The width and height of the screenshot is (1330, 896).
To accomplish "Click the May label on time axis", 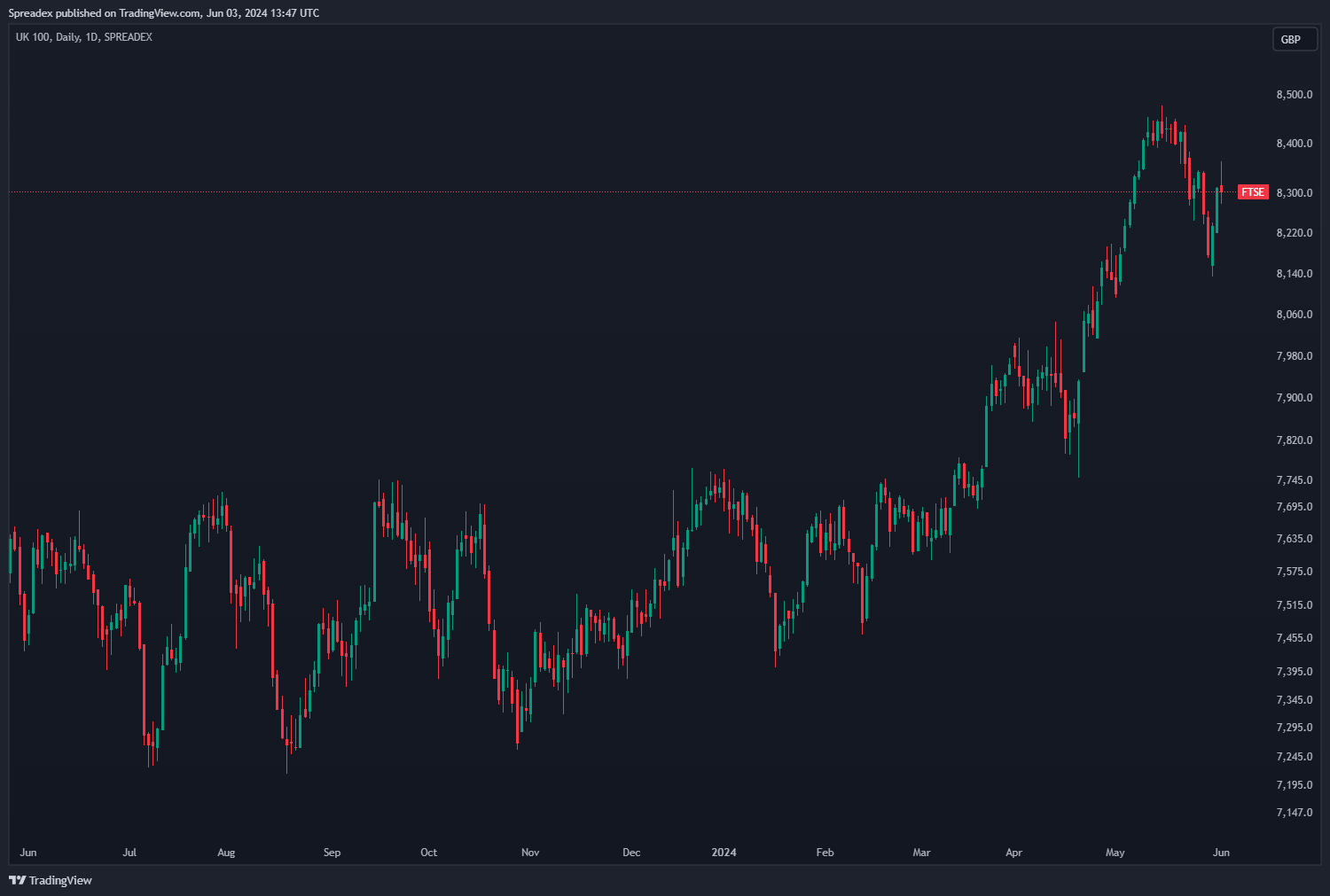I will click(x=1115, y=853).
